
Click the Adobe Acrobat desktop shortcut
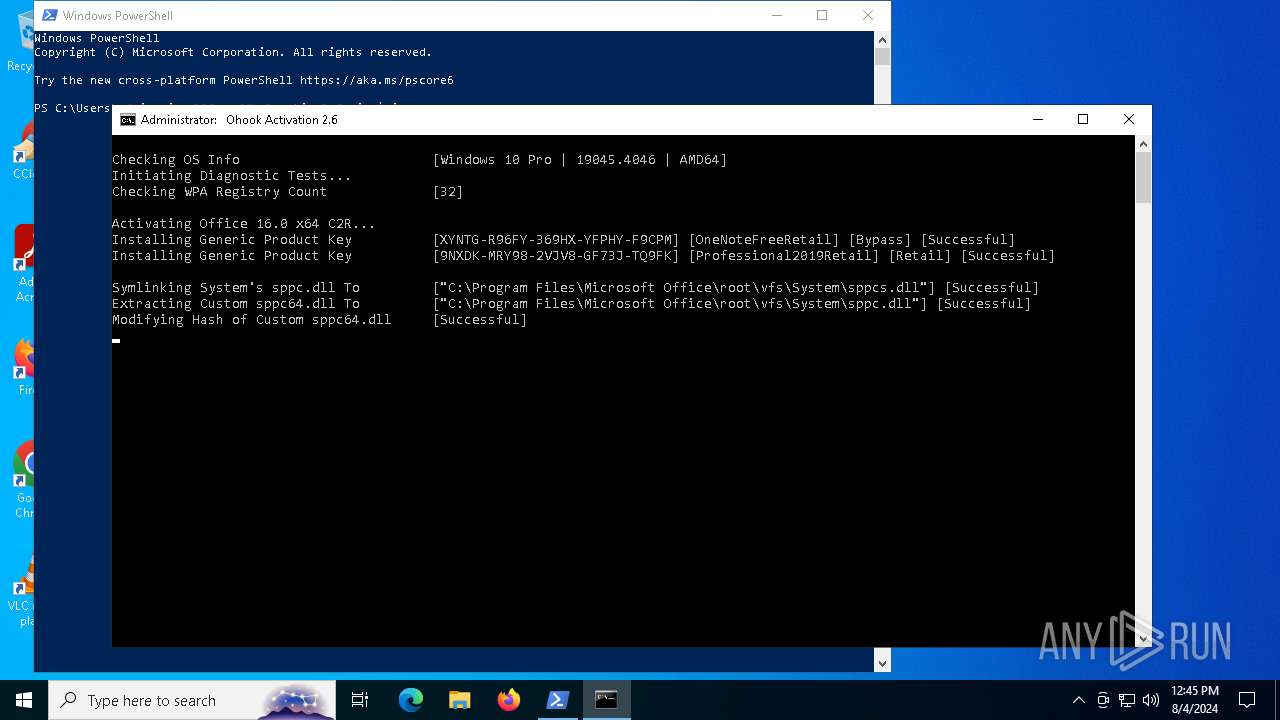[24, 262]
